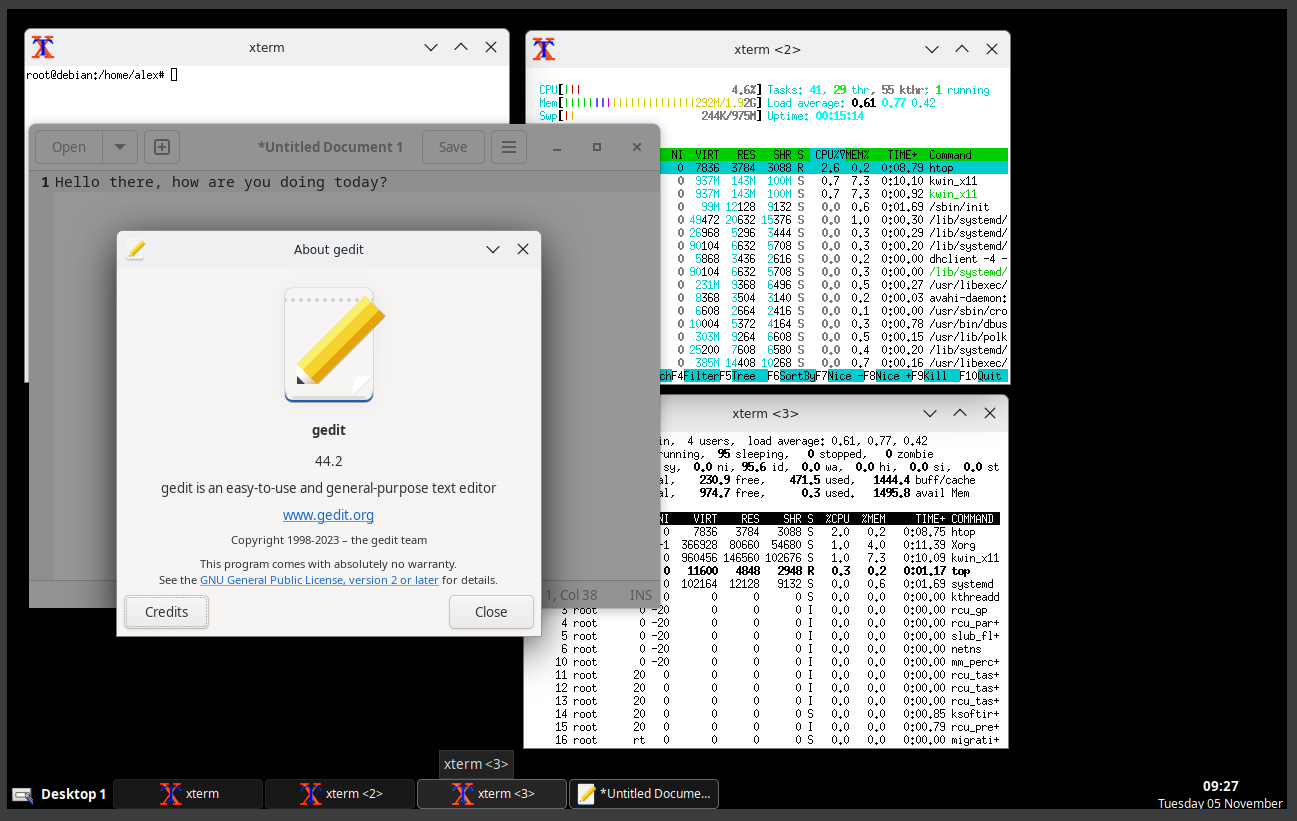Click the small pencil icon in About gedit title bar
Image resolution: width=1297 pixels, height=821 pixels.
click(x=136, y=250)
